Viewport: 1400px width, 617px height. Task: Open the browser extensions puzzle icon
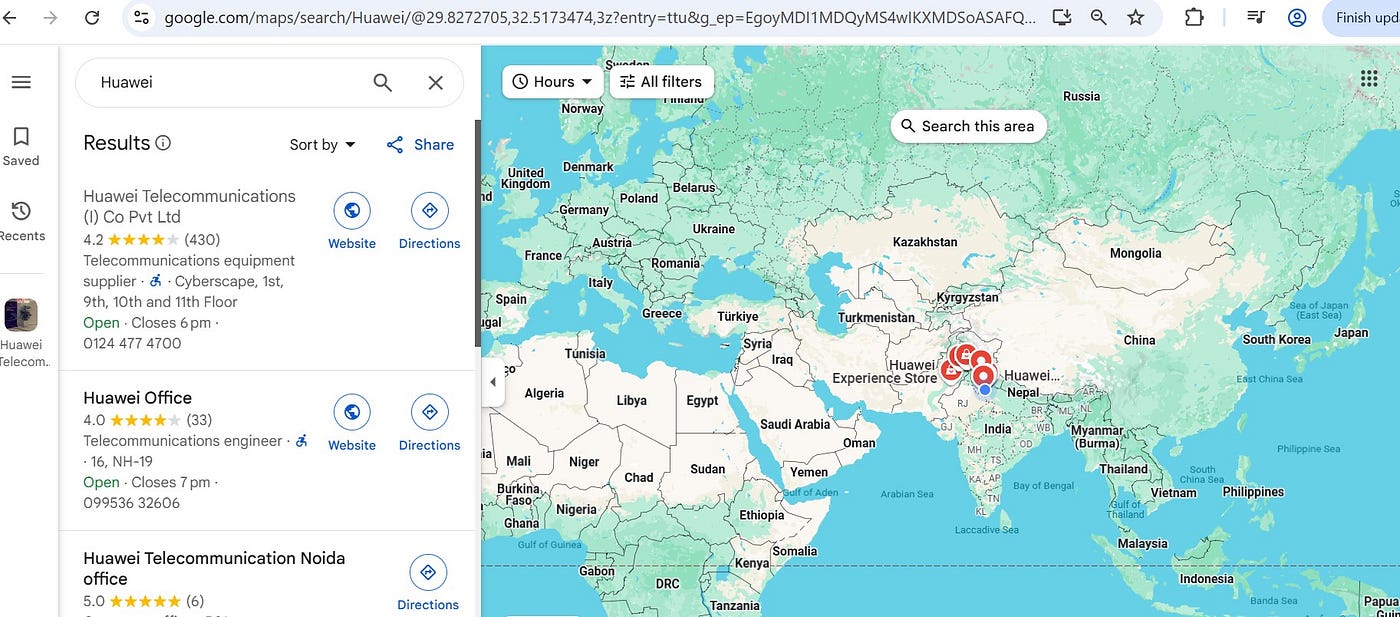tap(1194, 17)
